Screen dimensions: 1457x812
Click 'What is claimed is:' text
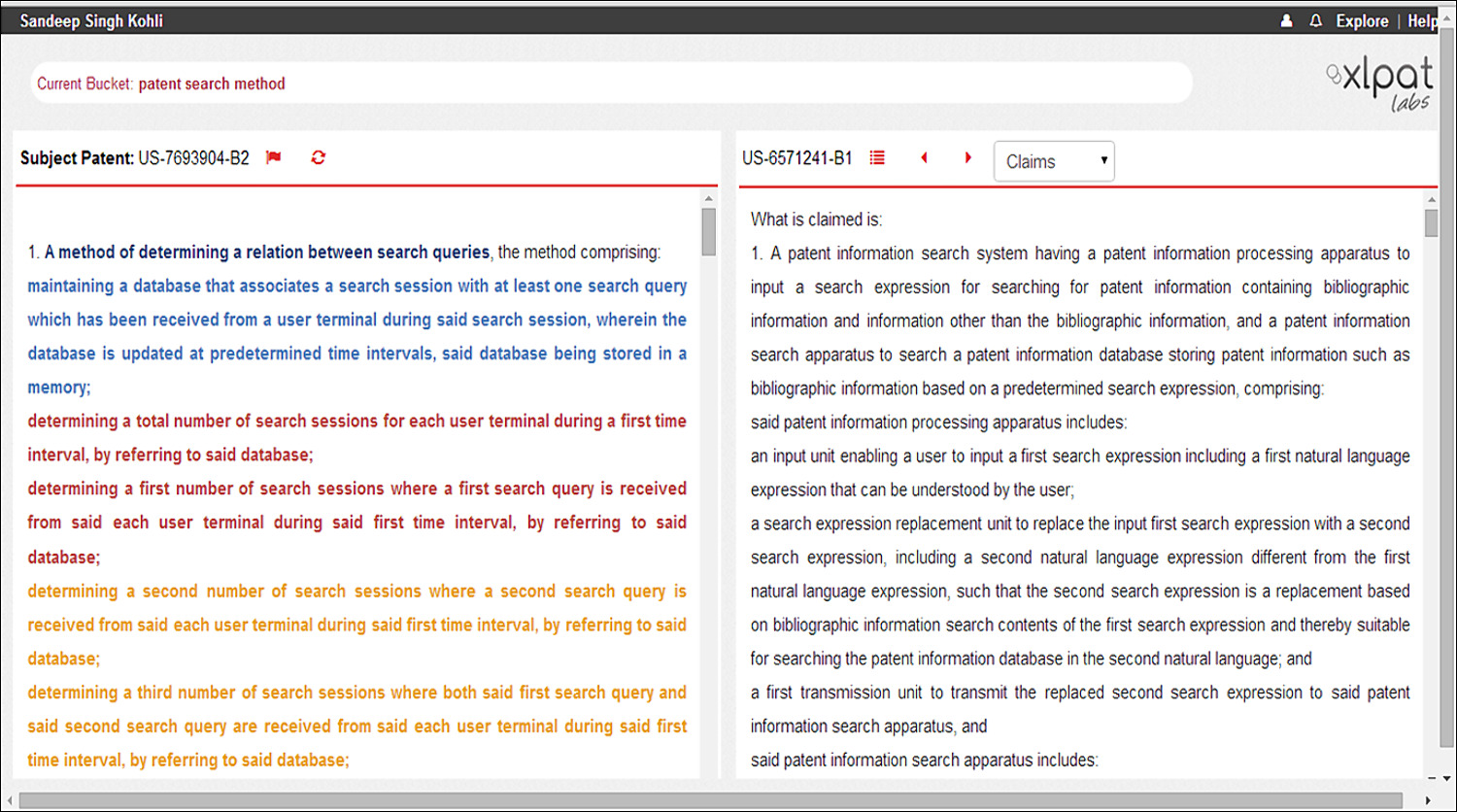816,220
